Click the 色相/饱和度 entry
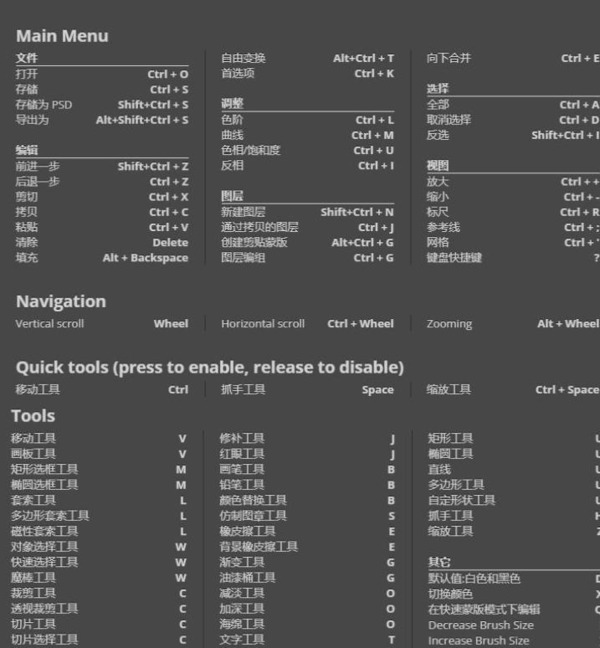This screenshot has height=648, width=600. click(250, 150)
